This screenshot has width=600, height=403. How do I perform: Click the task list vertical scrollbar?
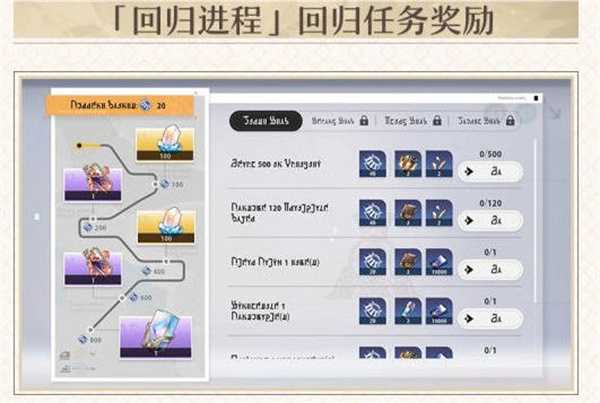535,222
